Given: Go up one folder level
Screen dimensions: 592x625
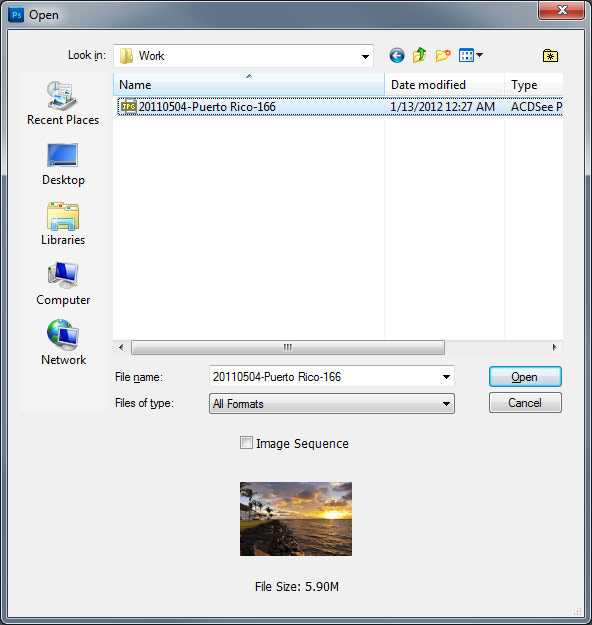Looking at the screenshot, I should [419, 55].
